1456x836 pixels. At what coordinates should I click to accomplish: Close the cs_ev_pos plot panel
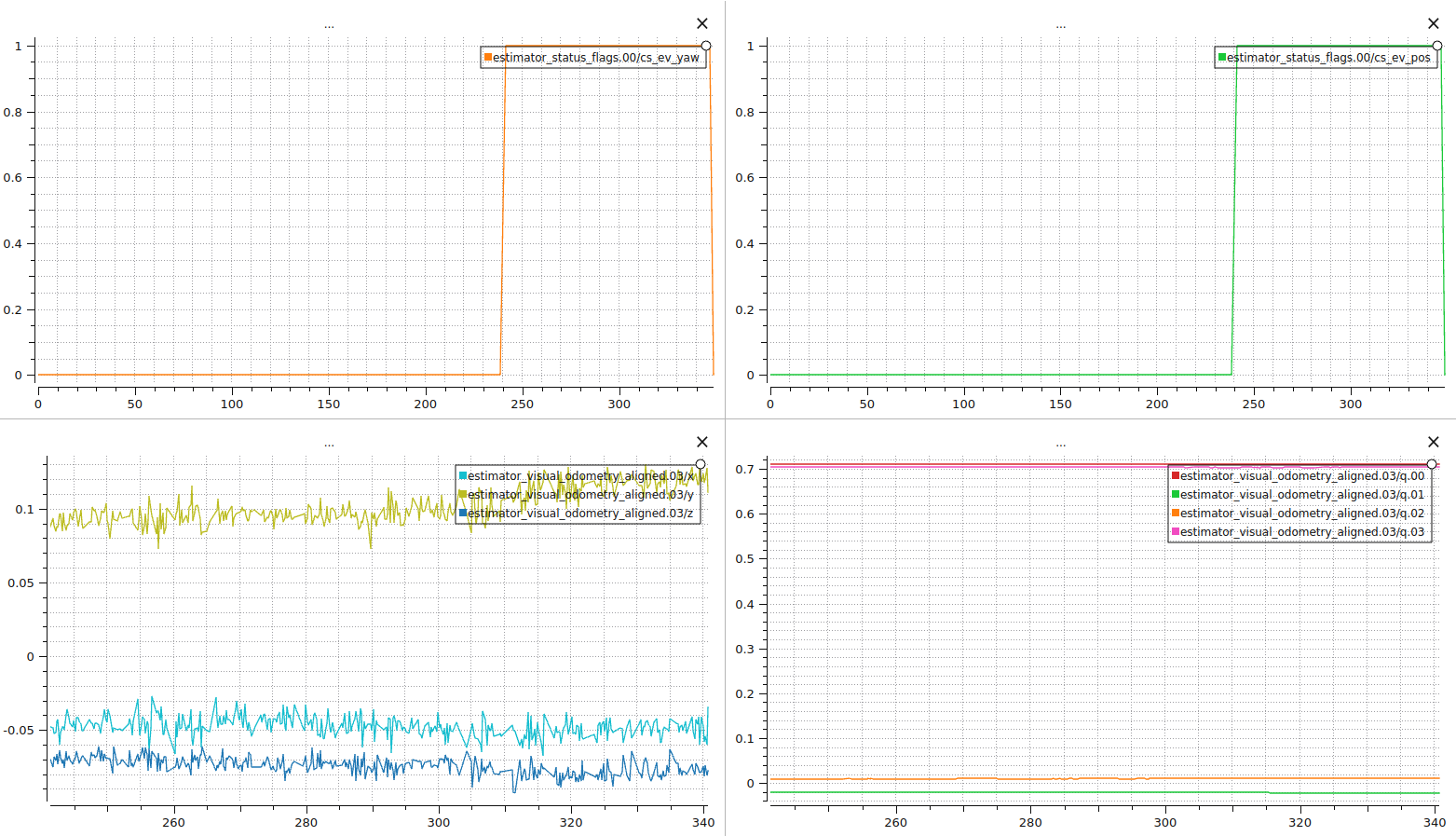tap(1434, 24)
